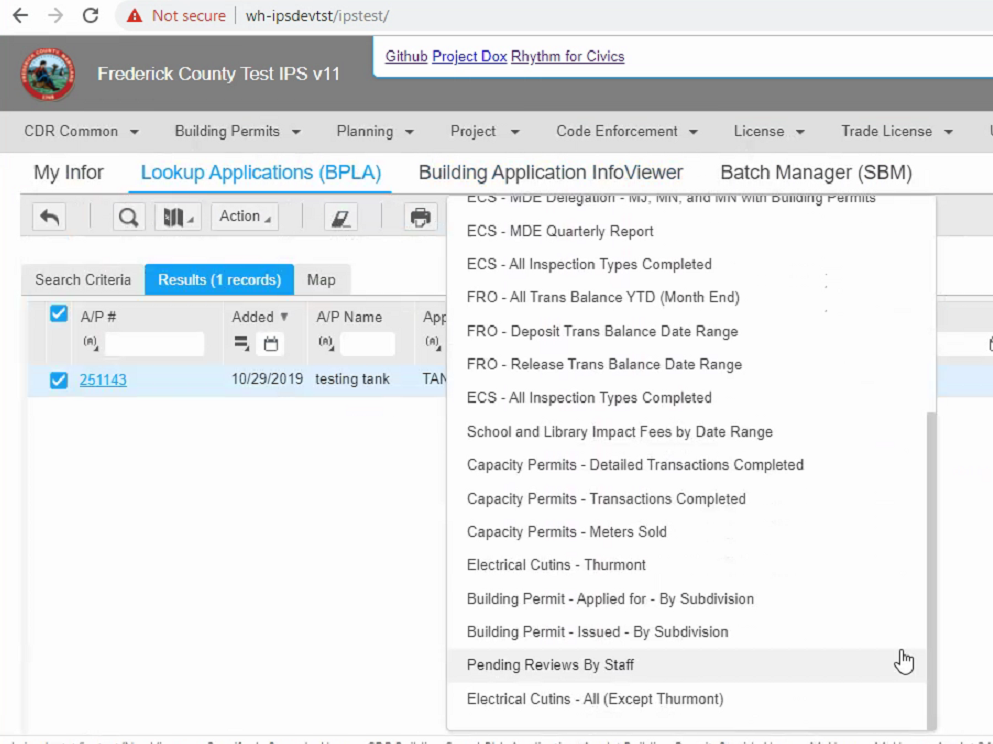Click the magnifier search toolbar icon
The image size is (993, 744).
point(129,217)
